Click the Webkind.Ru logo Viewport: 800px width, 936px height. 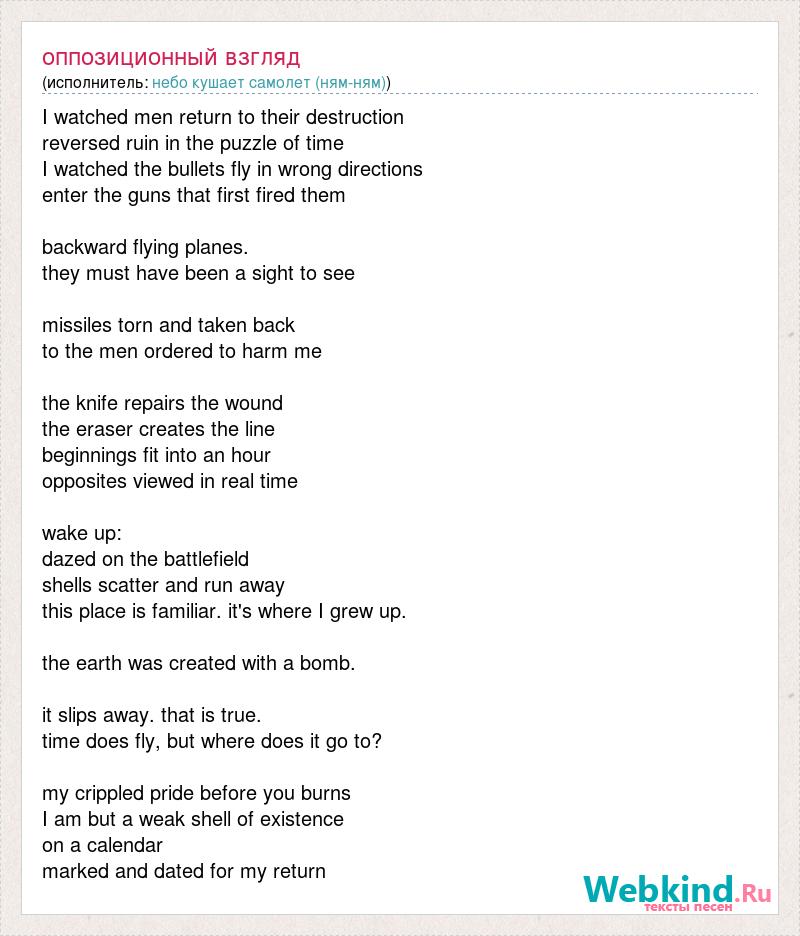677,889
